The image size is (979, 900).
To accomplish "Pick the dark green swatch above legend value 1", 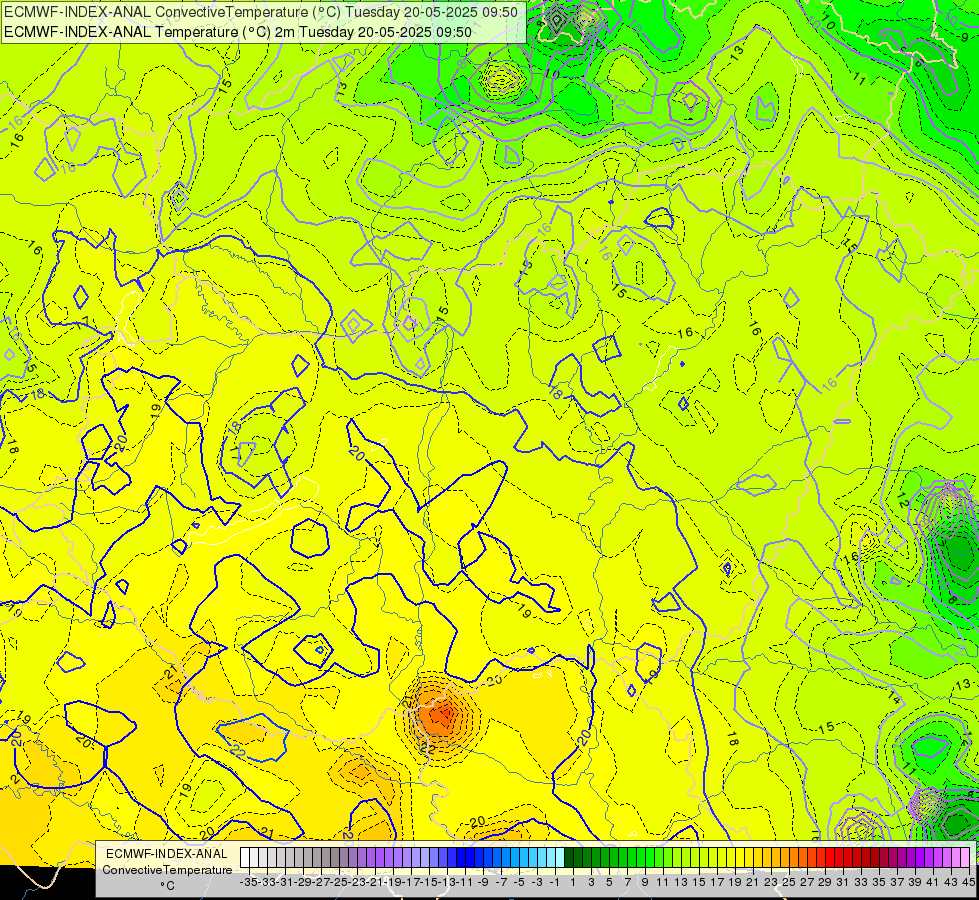I will click(569, 858).
